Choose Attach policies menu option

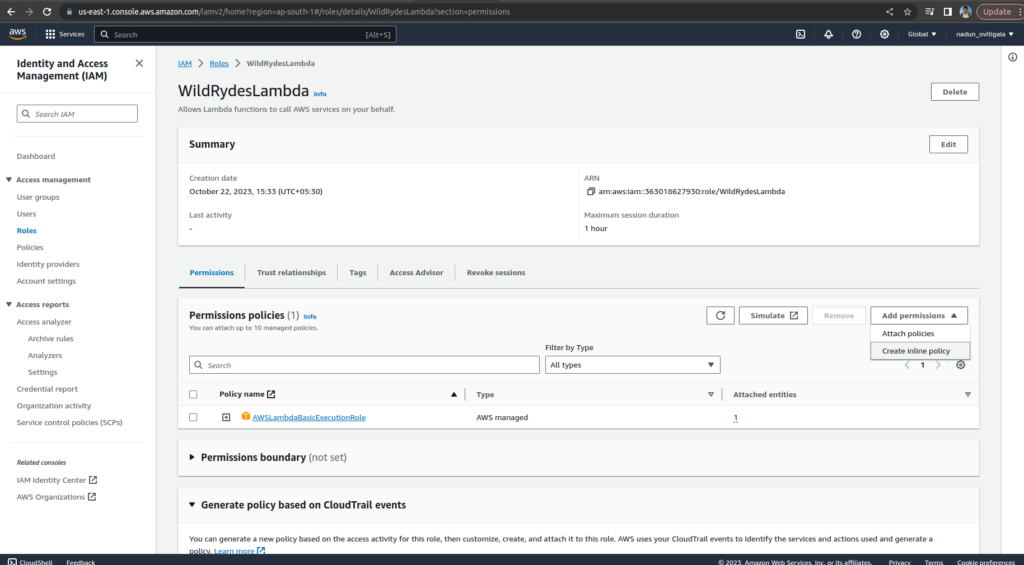point(920,333)
